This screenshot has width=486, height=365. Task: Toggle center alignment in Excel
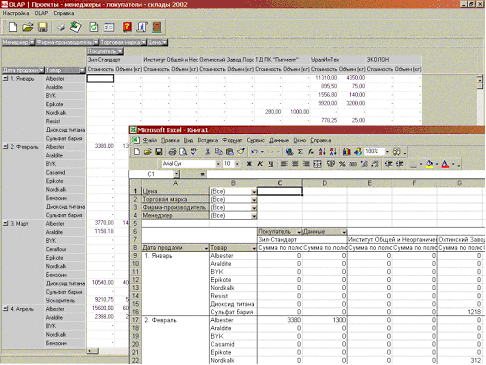point(295,164)
